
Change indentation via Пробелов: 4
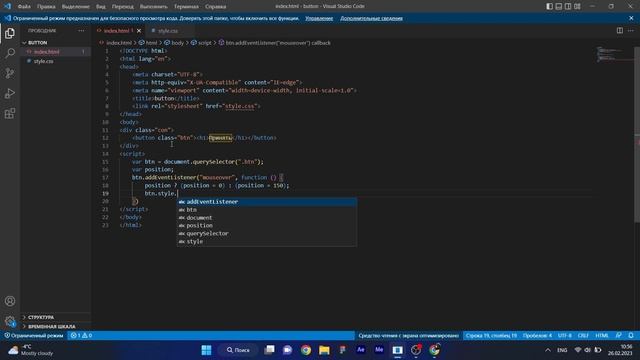pos(537,336)
